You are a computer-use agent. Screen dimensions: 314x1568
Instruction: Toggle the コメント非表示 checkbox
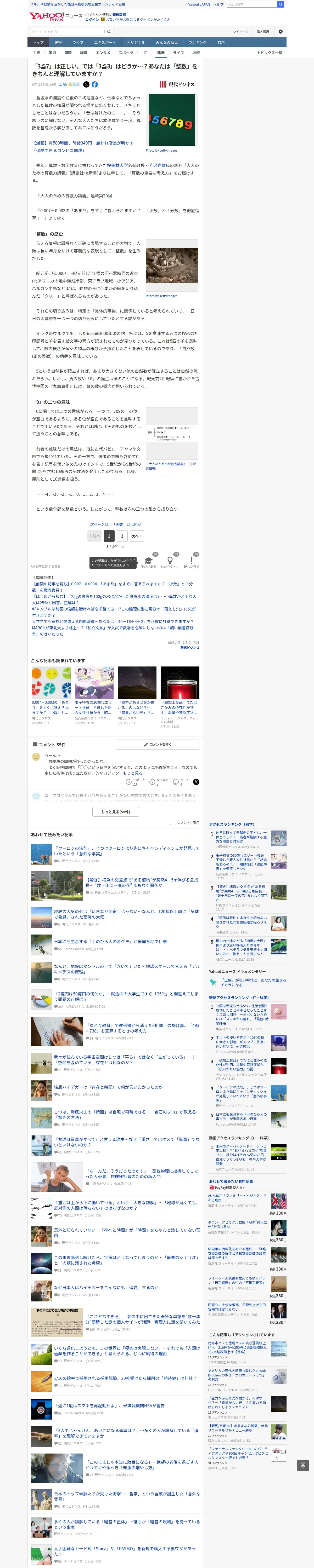point(172,822)
